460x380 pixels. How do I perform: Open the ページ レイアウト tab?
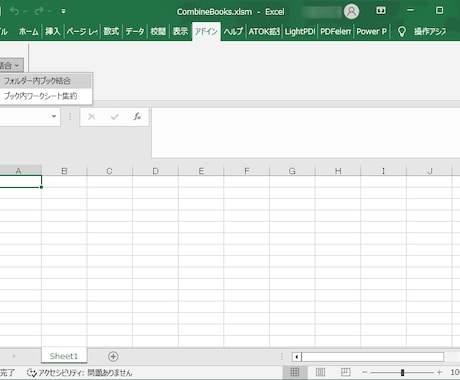click(82, 32)
